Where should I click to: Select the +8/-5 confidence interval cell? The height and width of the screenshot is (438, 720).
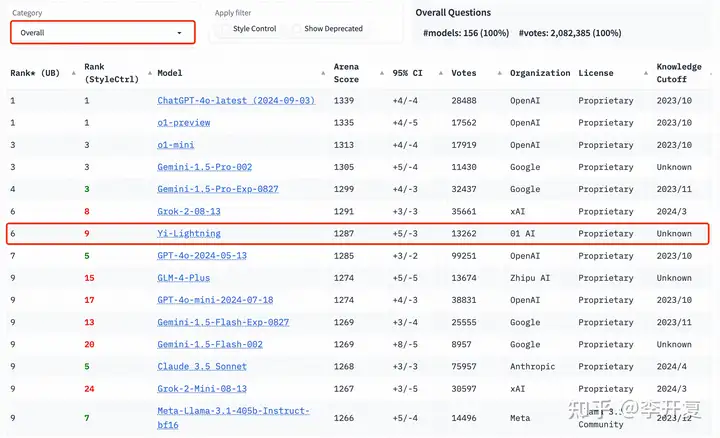(x=405, y=344)
